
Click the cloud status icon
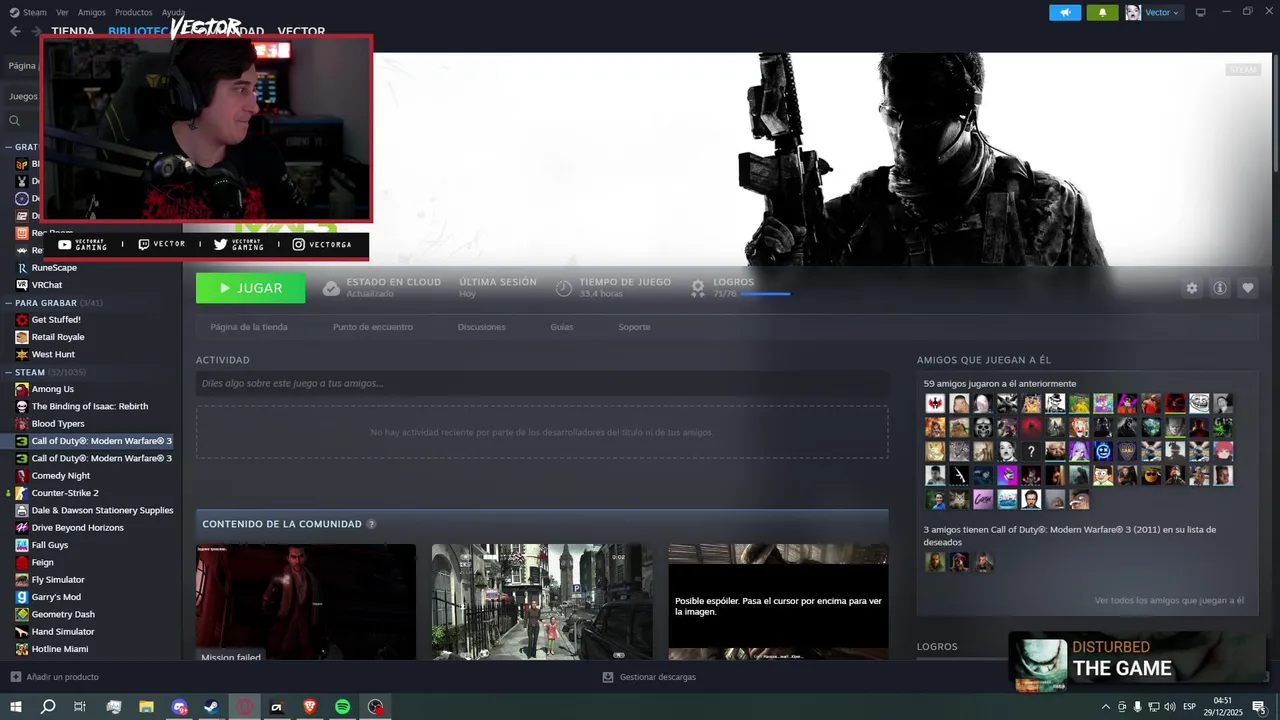pyautogui.click(x=331, y=288)
